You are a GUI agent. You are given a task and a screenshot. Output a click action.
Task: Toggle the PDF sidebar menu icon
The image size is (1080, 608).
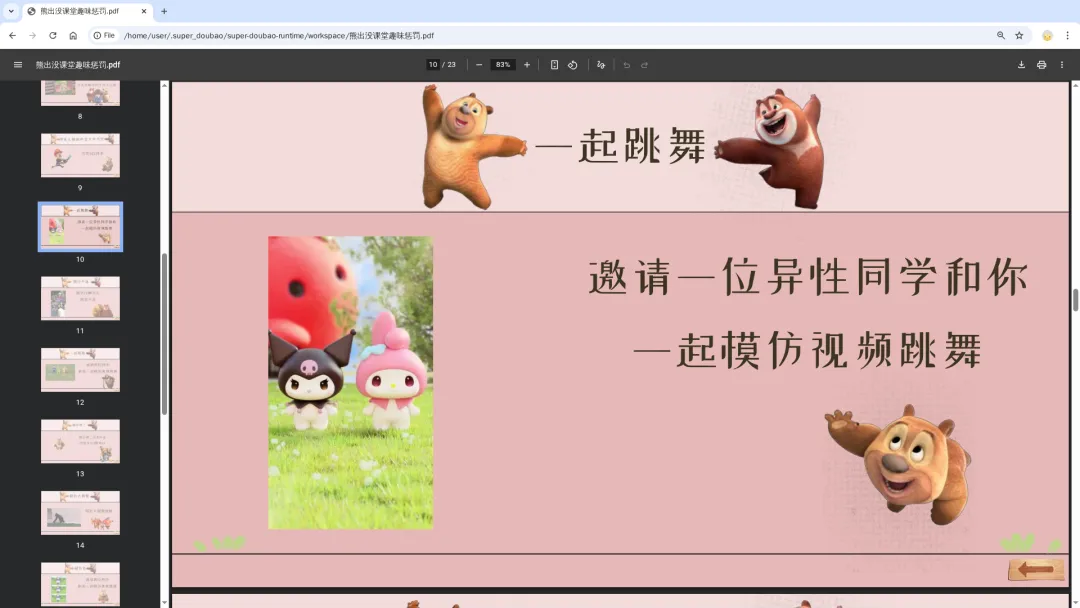18,65
